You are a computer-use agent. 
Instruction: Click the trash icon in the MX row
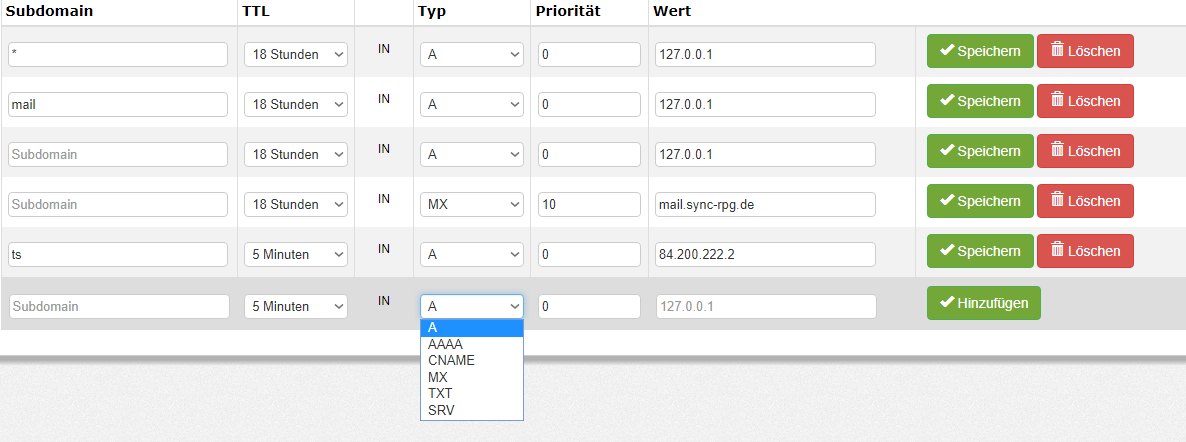(1057, 201)
